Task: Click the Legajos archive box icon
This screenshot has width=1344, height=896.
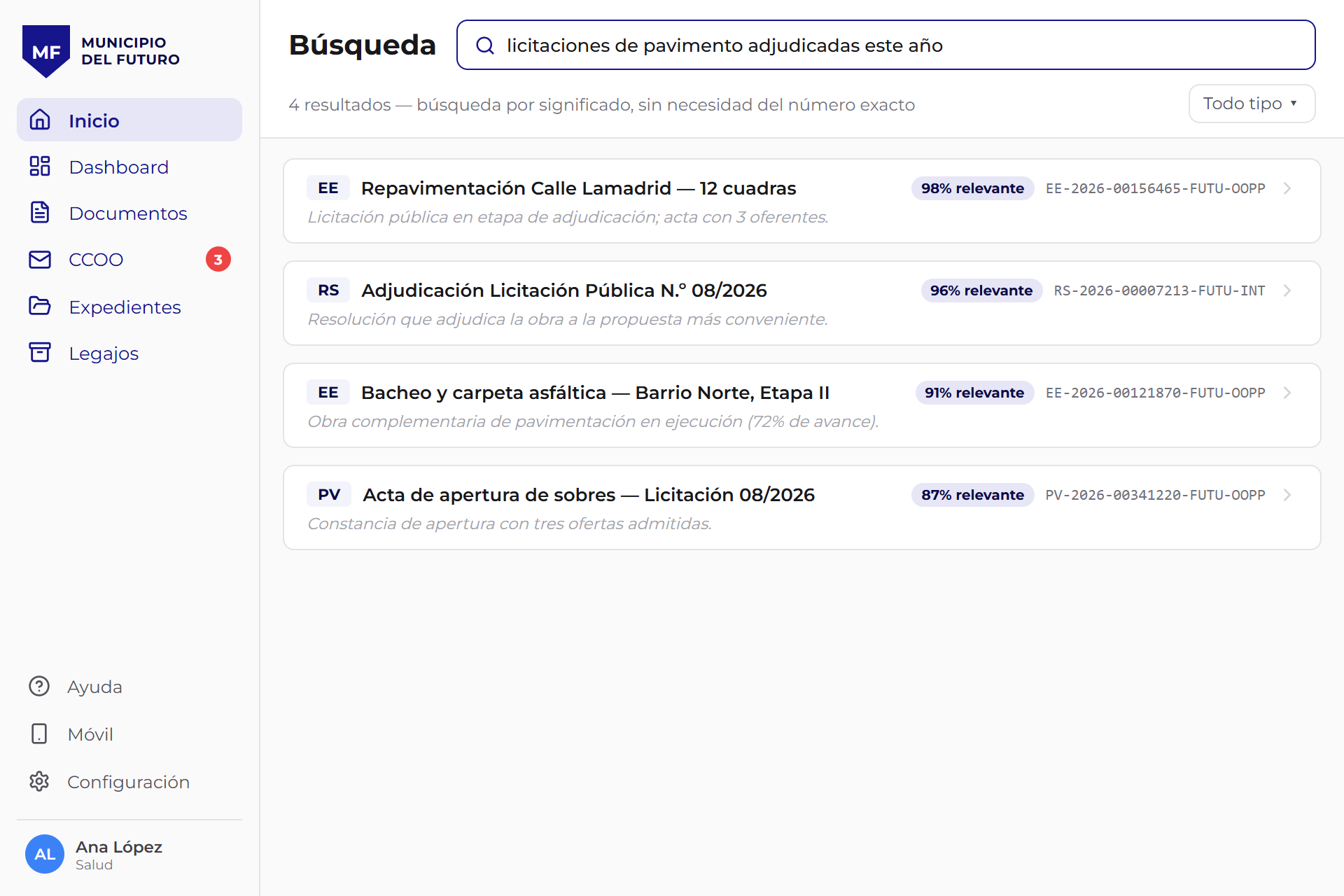Action: [40, 352]
